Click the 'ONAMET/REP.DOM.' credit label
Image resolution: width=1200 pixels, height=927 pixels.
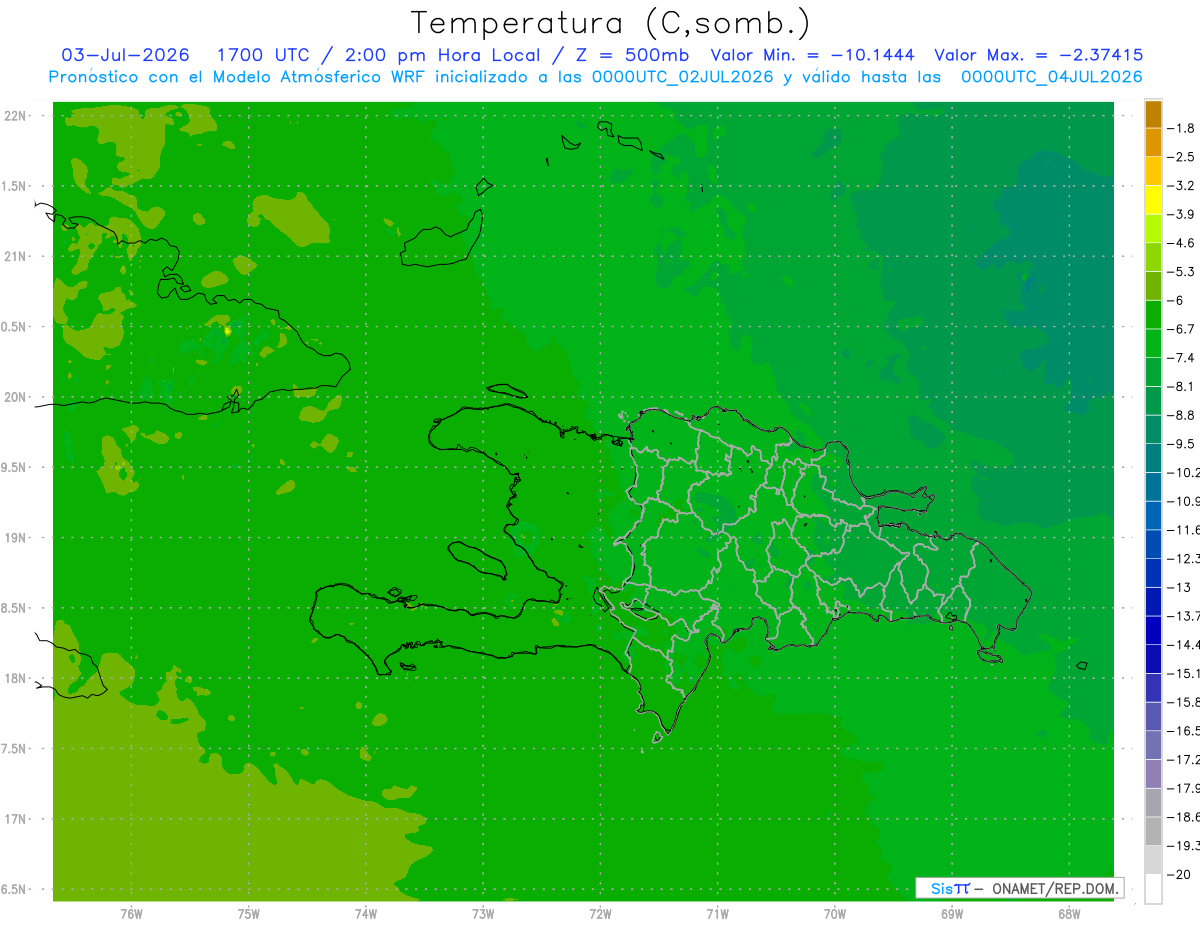click(x=1053, y=888)
